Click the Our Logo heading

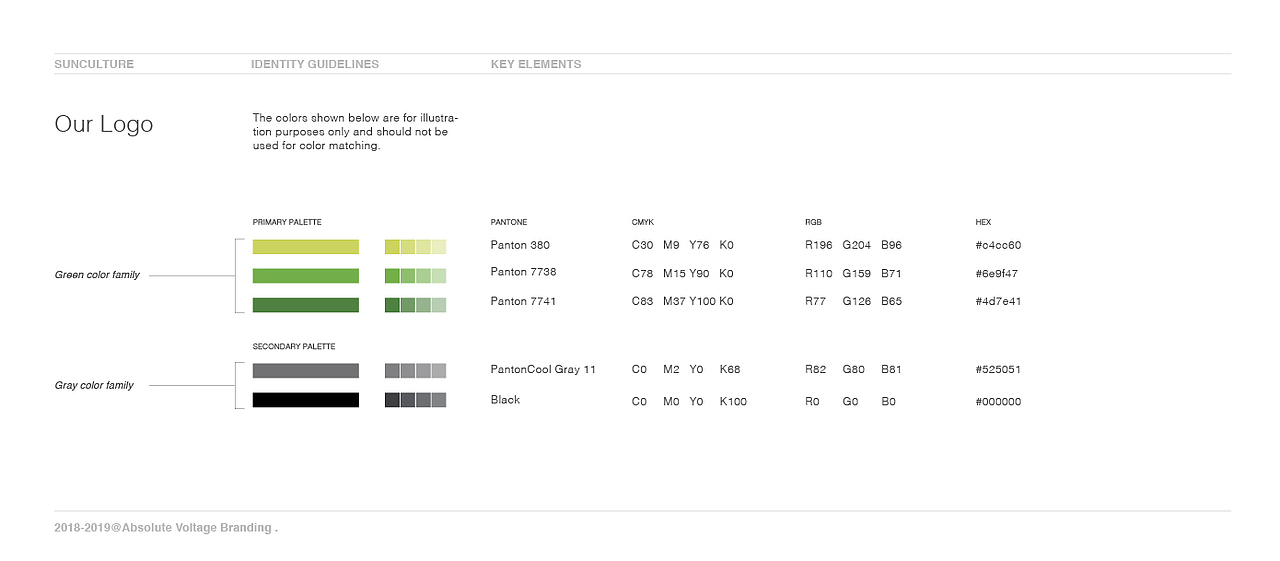click(104, 124)
